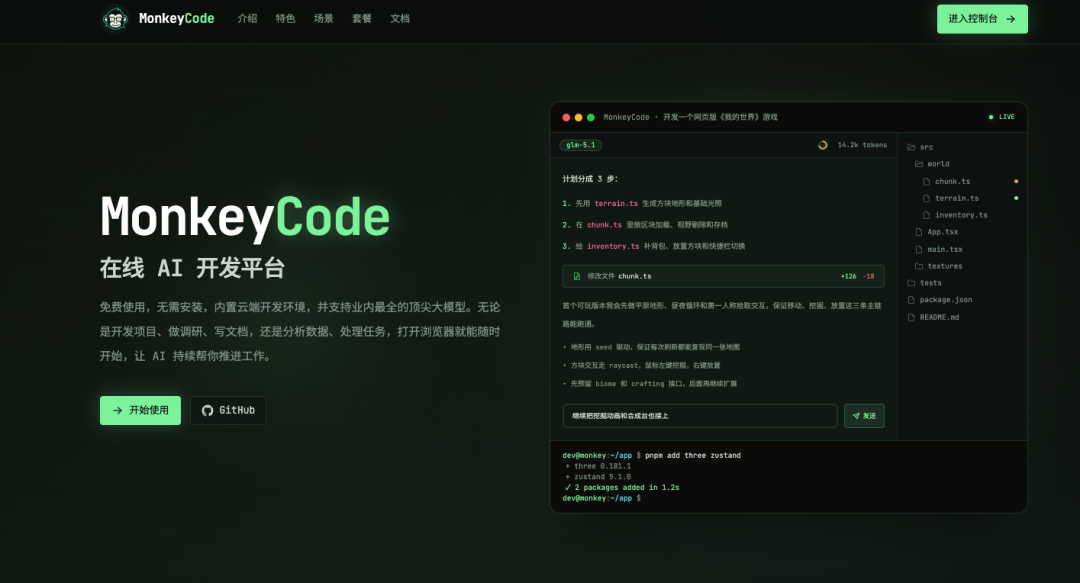The image size is (1080, 583).
Task: Click the bullet mentioning raycast
Action: coord(642,366)
